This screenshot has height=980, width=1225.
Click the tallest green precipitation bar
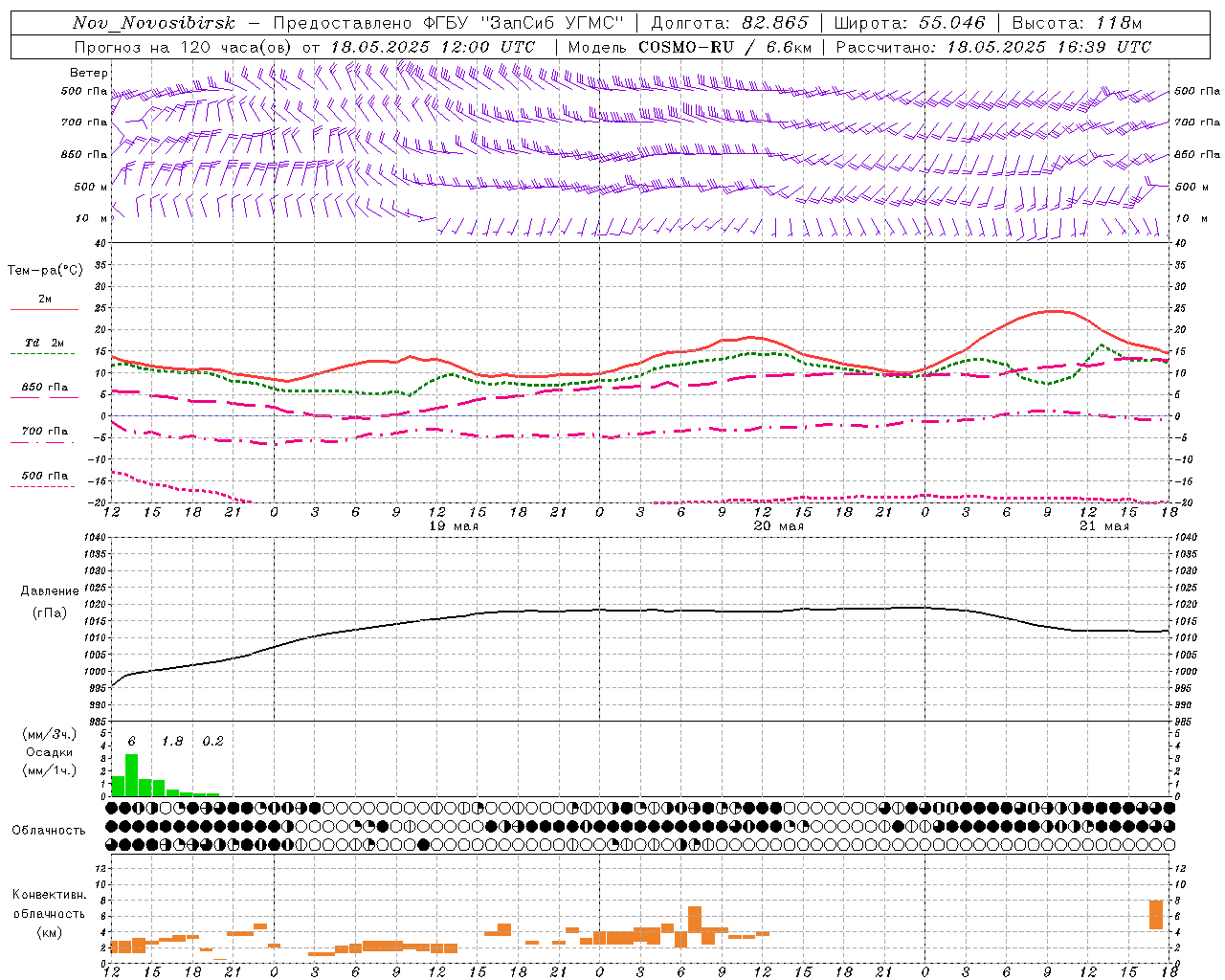click(131, 775)
